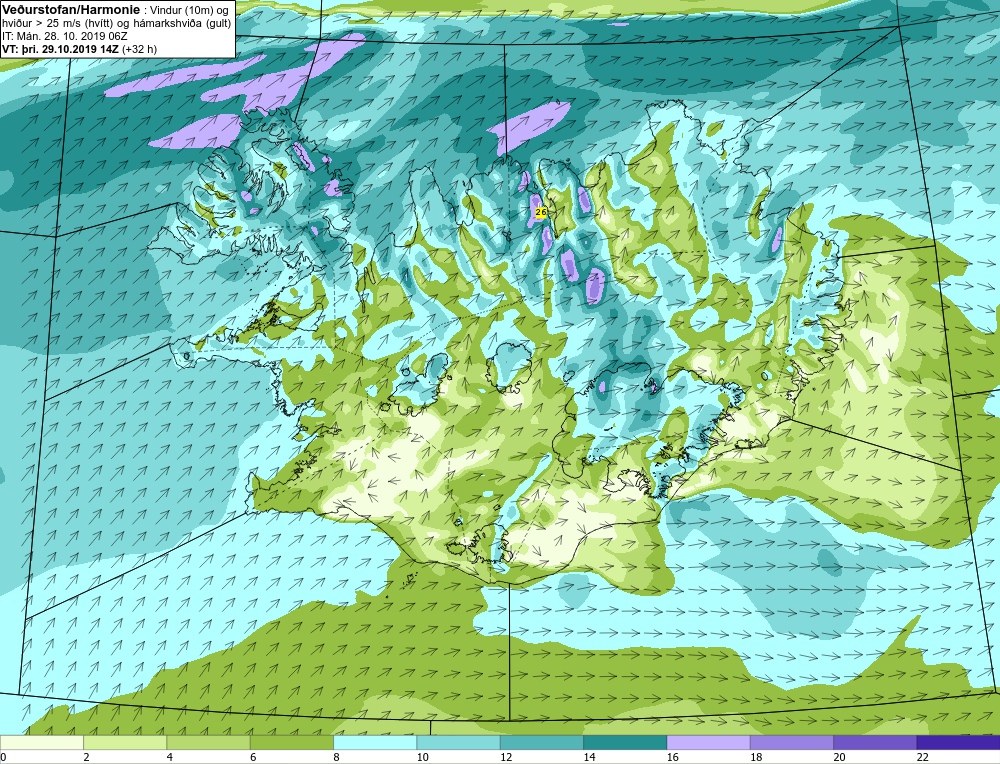Select the 14–16 m/s dark teal legend swatch
The image size is (1000, 764).
click(625, 742)
